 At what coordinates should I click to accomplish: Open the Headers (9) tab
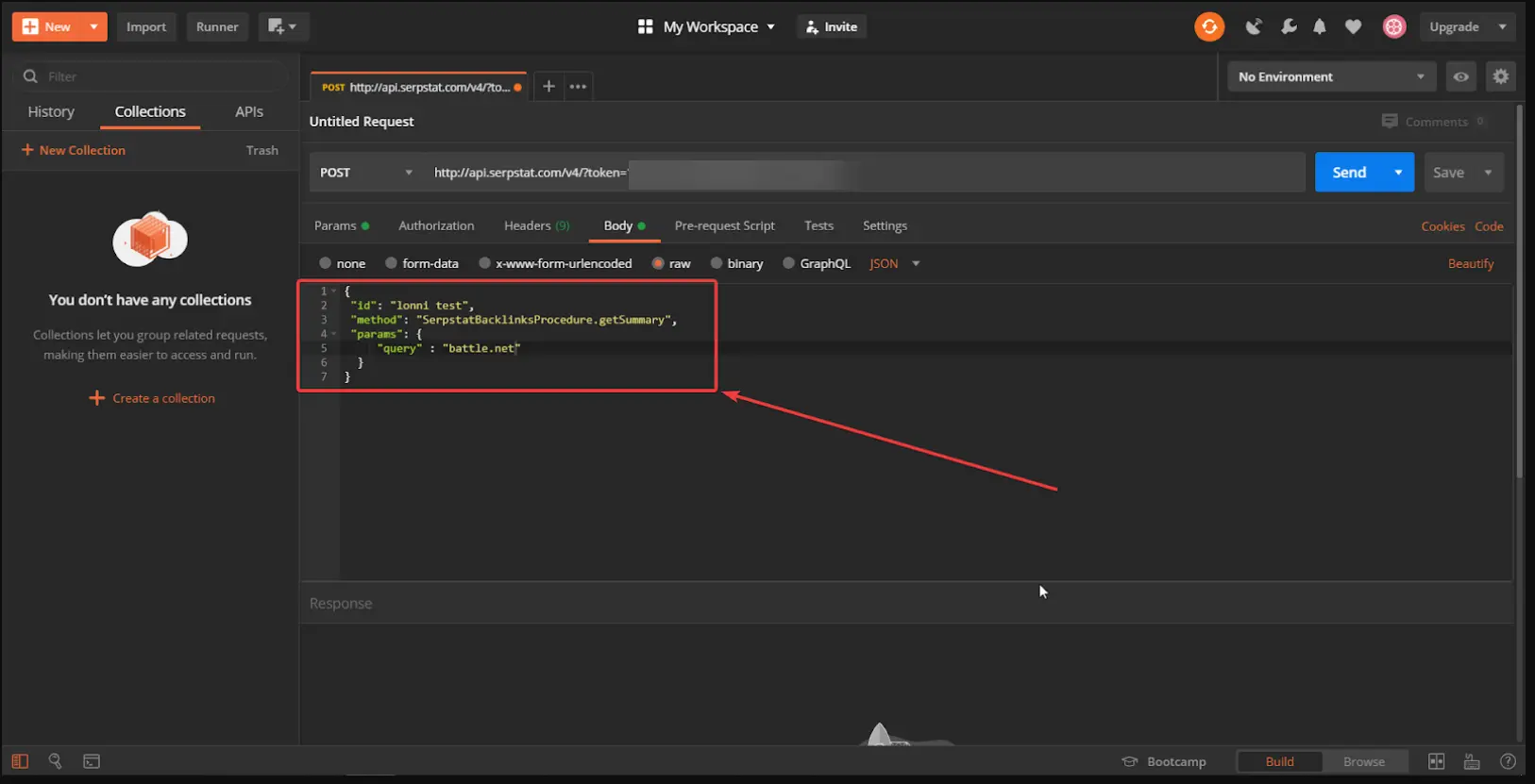536,225
